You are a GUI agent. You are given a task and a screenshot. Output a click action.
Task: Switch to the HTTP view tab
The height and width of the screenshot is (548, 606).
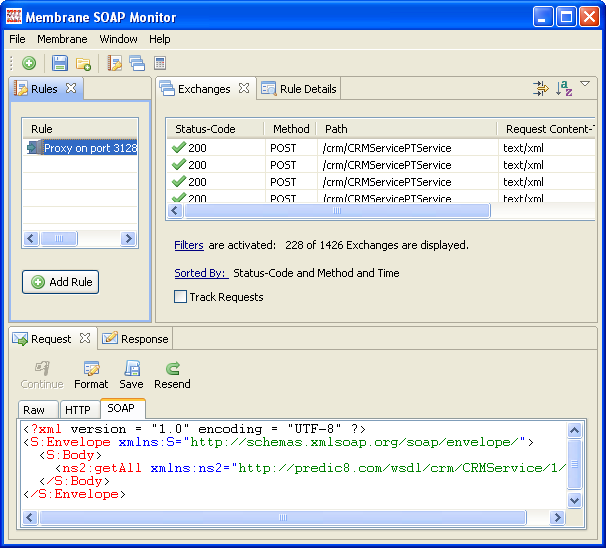(80, 409)
